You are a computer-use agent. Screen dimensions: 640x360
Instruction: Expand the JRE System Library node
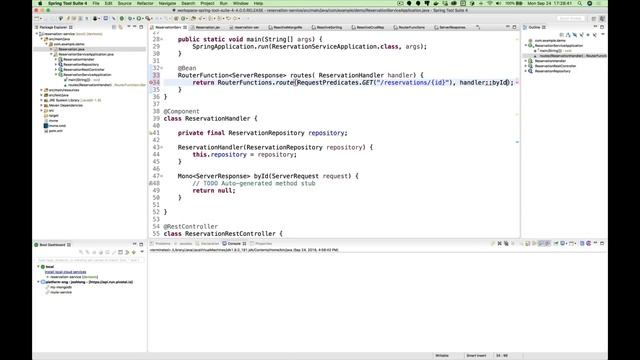tap(42, 100)
